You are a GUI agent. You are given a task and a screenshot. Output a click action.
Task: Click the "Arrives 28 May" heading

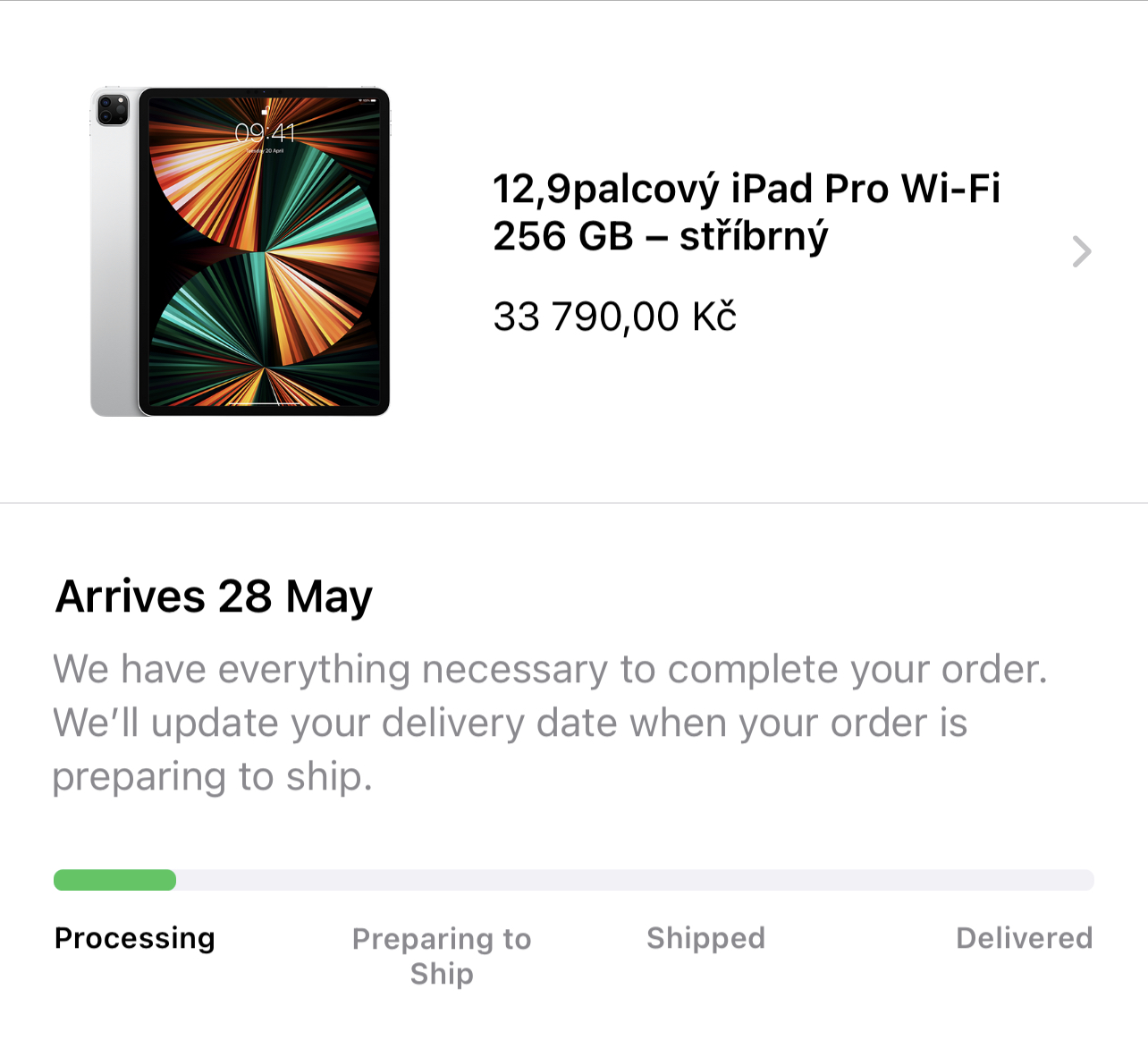pyautogui.click(x=214, y=596)
